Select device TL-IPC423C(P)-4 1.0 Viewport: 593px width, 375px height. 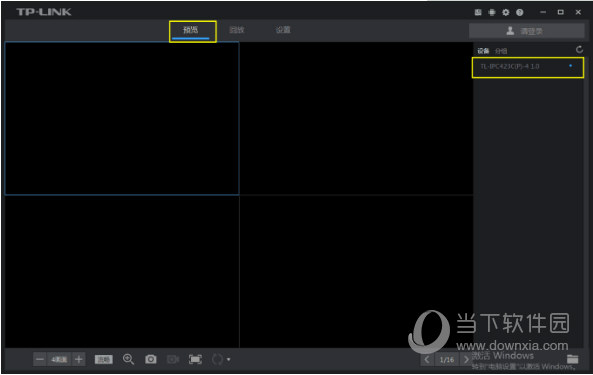pyautogui.click(x=528, y=67)
